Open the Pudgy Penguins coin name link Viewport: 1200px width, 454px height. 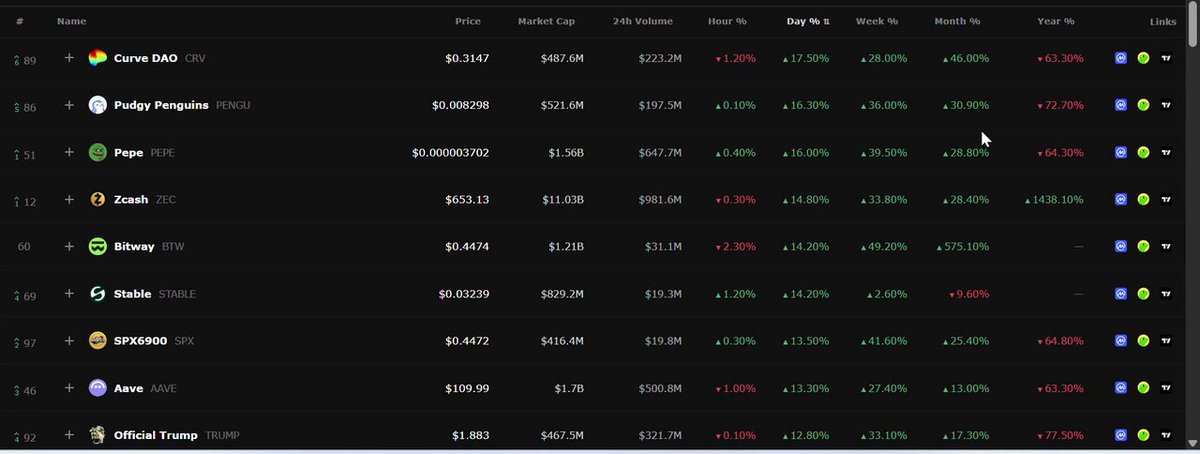click(x=162, y=106)
